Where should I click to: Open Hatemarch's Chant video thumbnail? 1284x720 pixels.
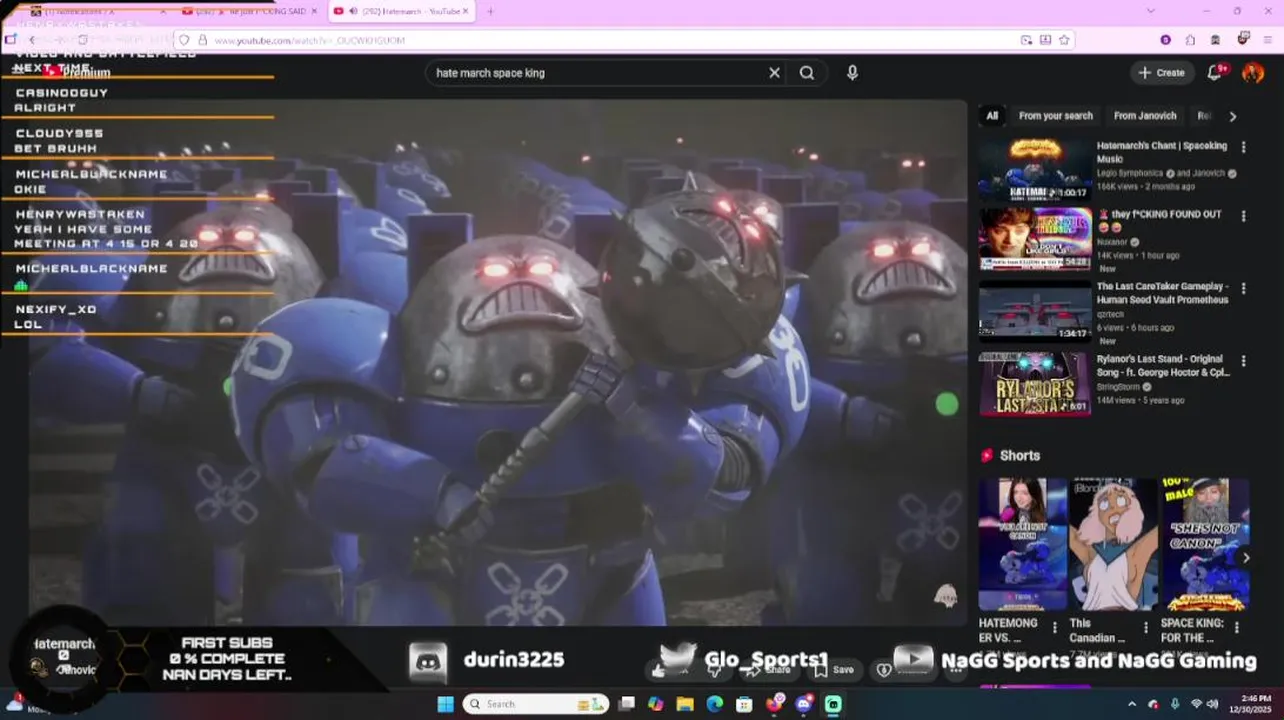click(1035, 169)
